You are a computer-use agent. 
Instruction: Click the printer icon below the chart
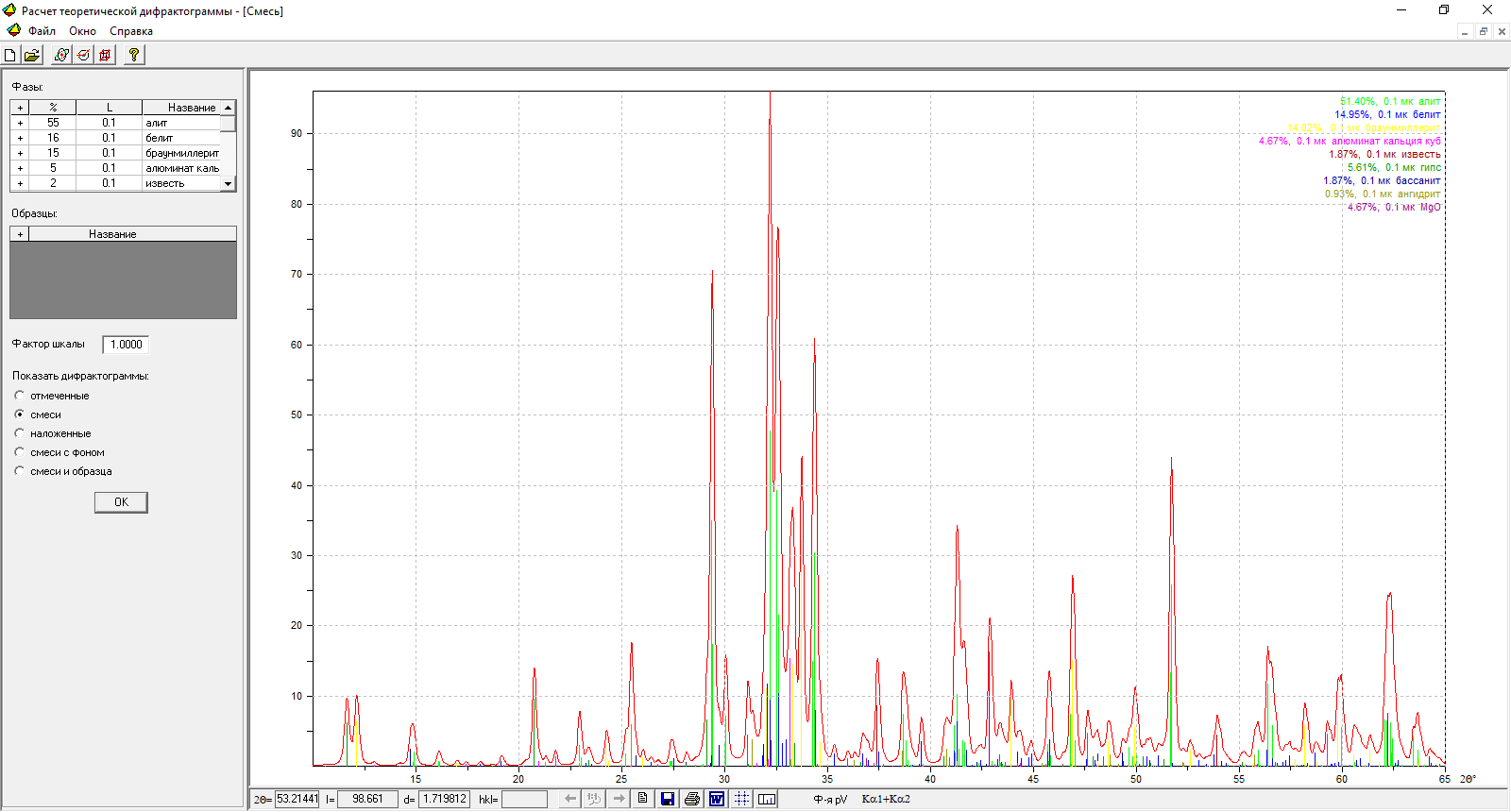coord(692,799)
